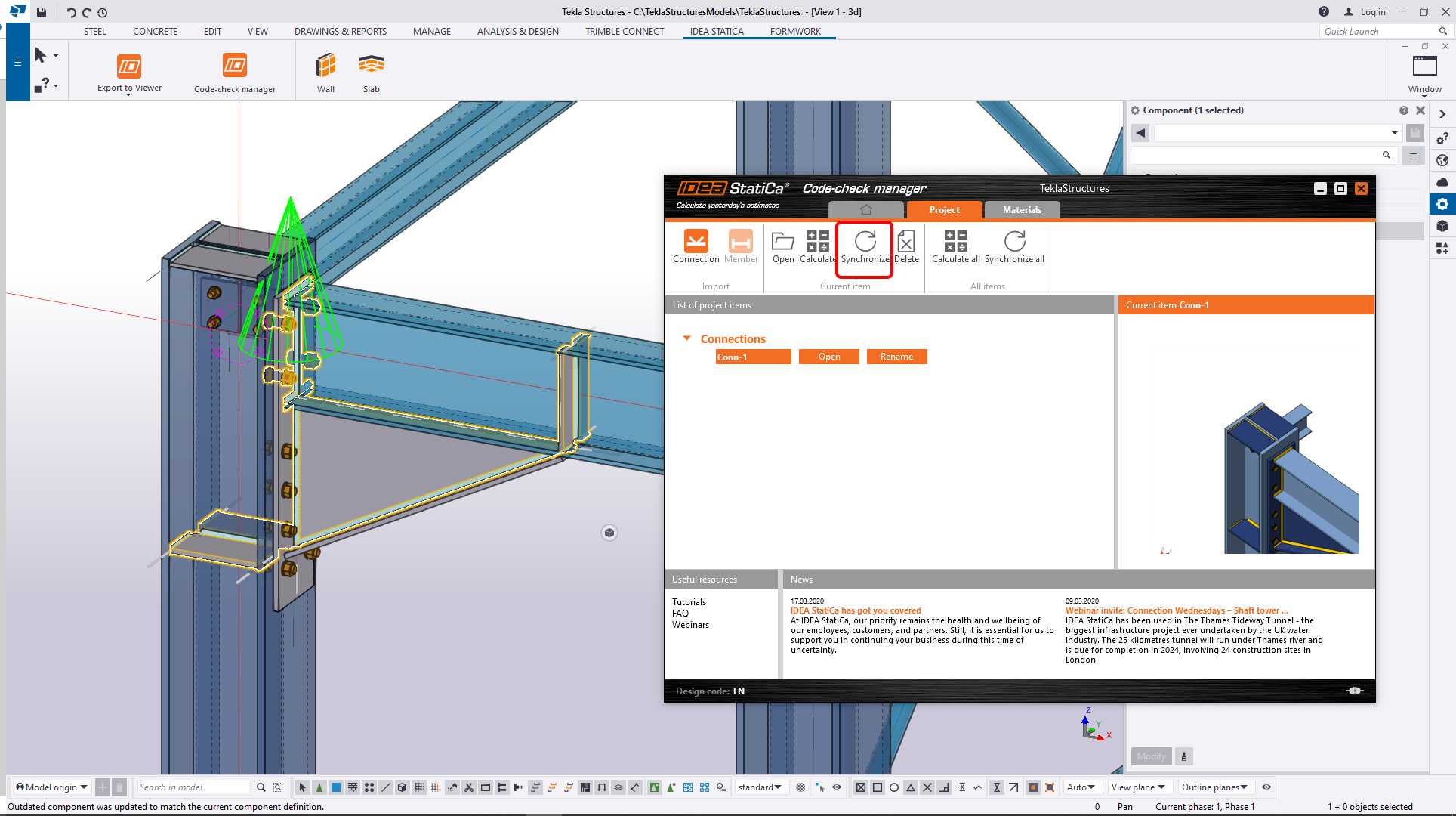Click Export to Viewer icon
Image resolution: width=1456 pixels, height=816 pixels.
(129, 66)
